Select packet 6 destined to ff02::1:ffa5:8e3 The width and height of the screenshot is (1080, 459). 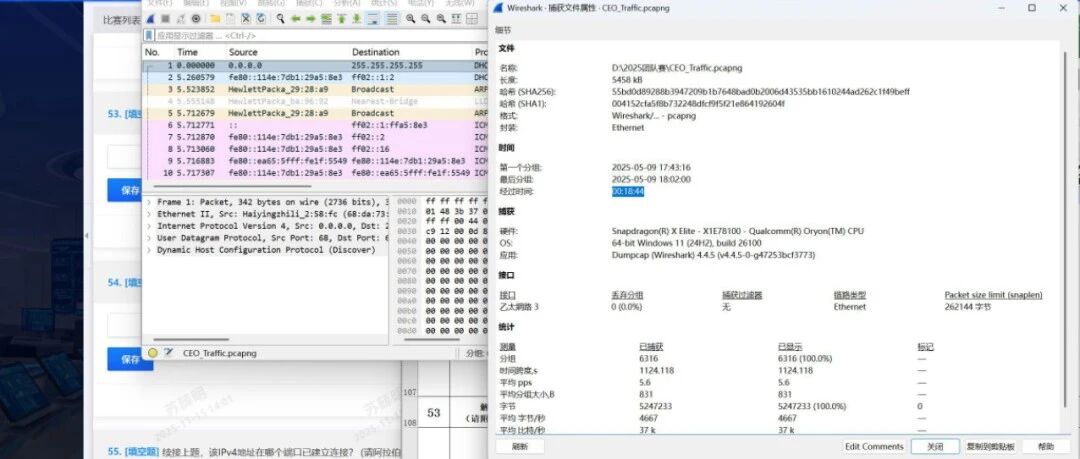pyautogui.click(x=315, y=125)
